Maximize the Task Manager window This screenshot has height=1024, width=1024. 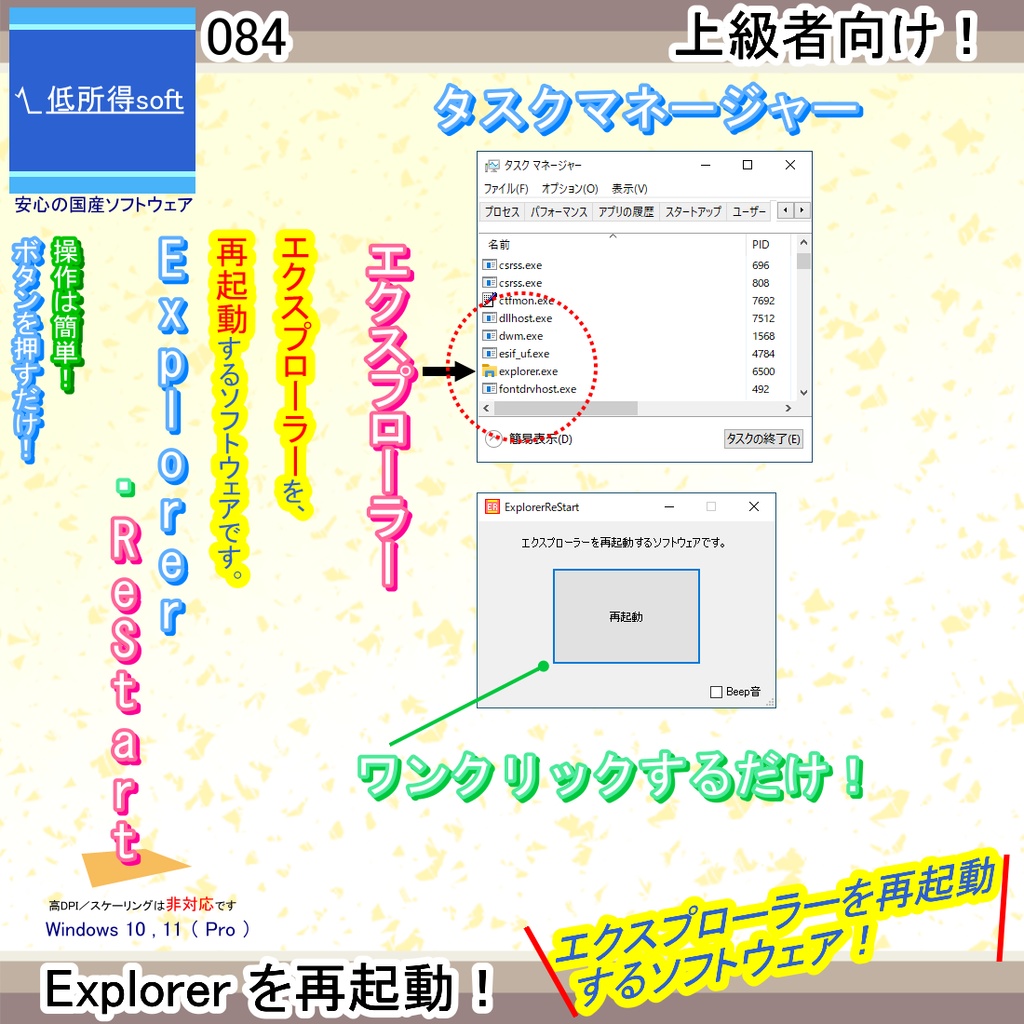(748, 165)
